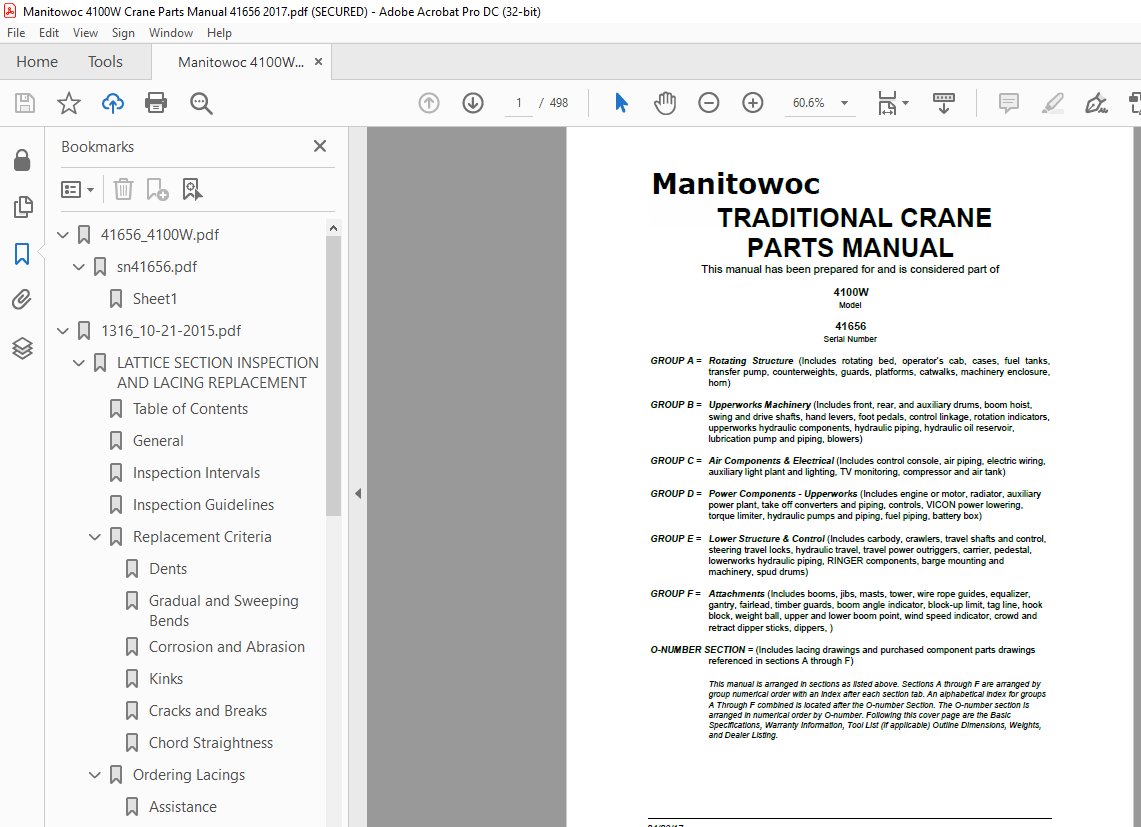Open the Layers panel icon

(23, 348)
